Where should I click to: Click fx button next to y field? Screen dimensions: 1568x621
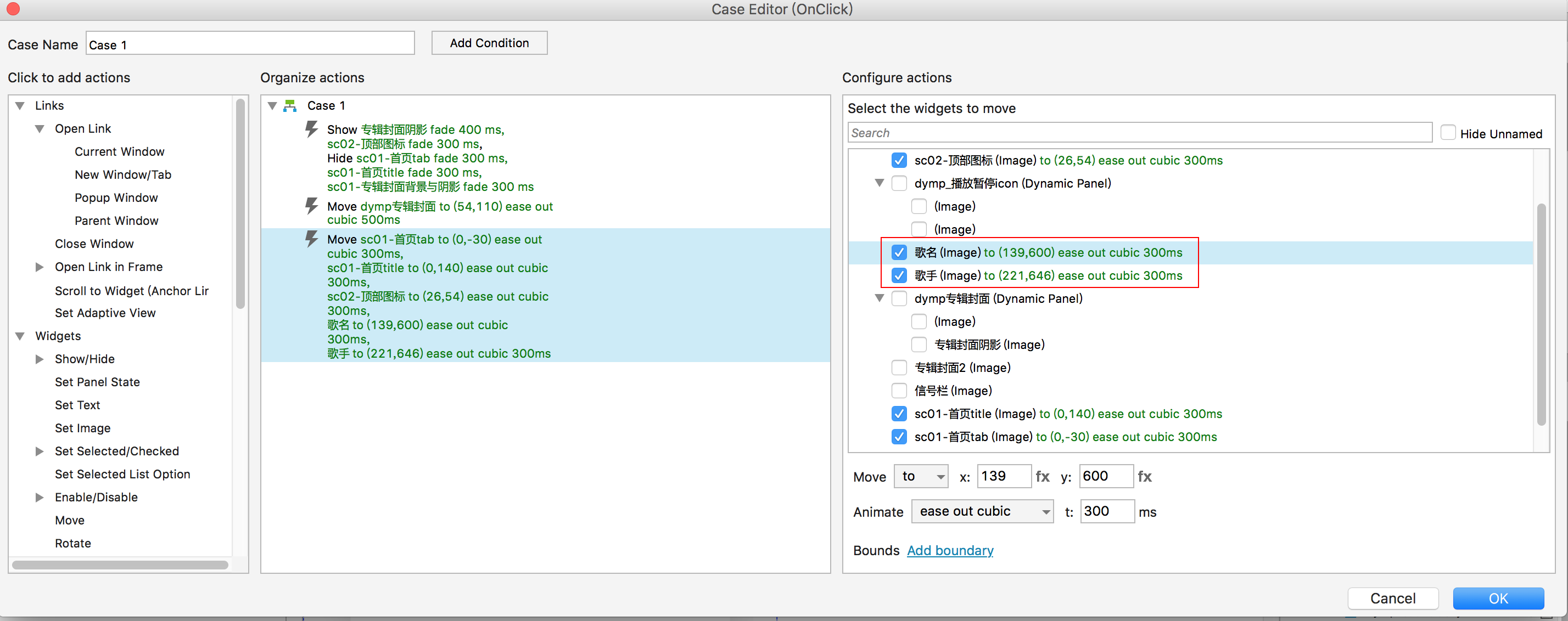pyautogui.click(x=1144, y=476)
